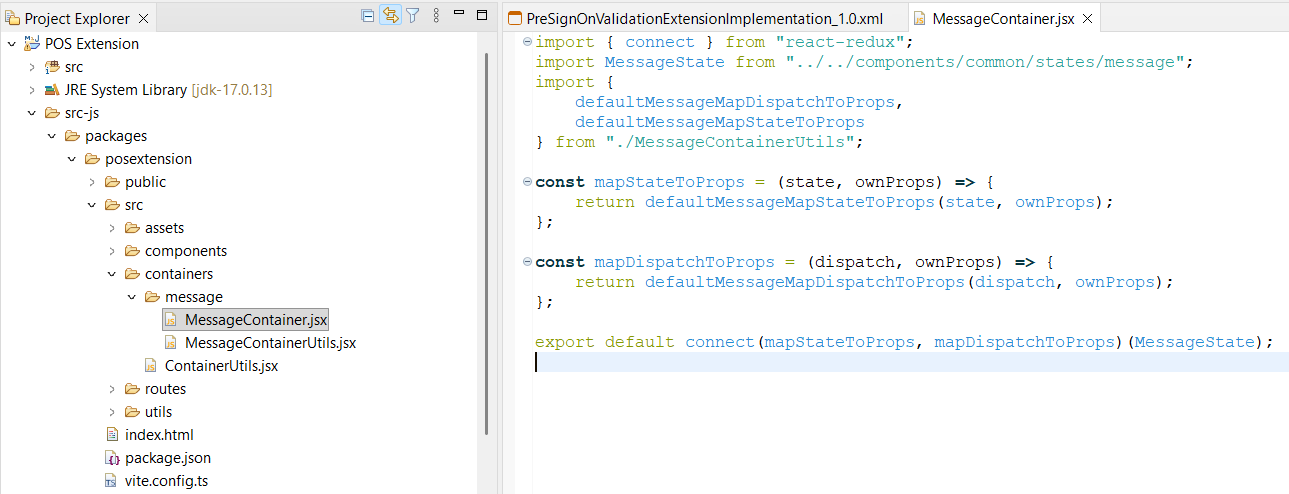
Task: Click "./MessageContainerUtils" import path text
Action: [x=733, y=142]
